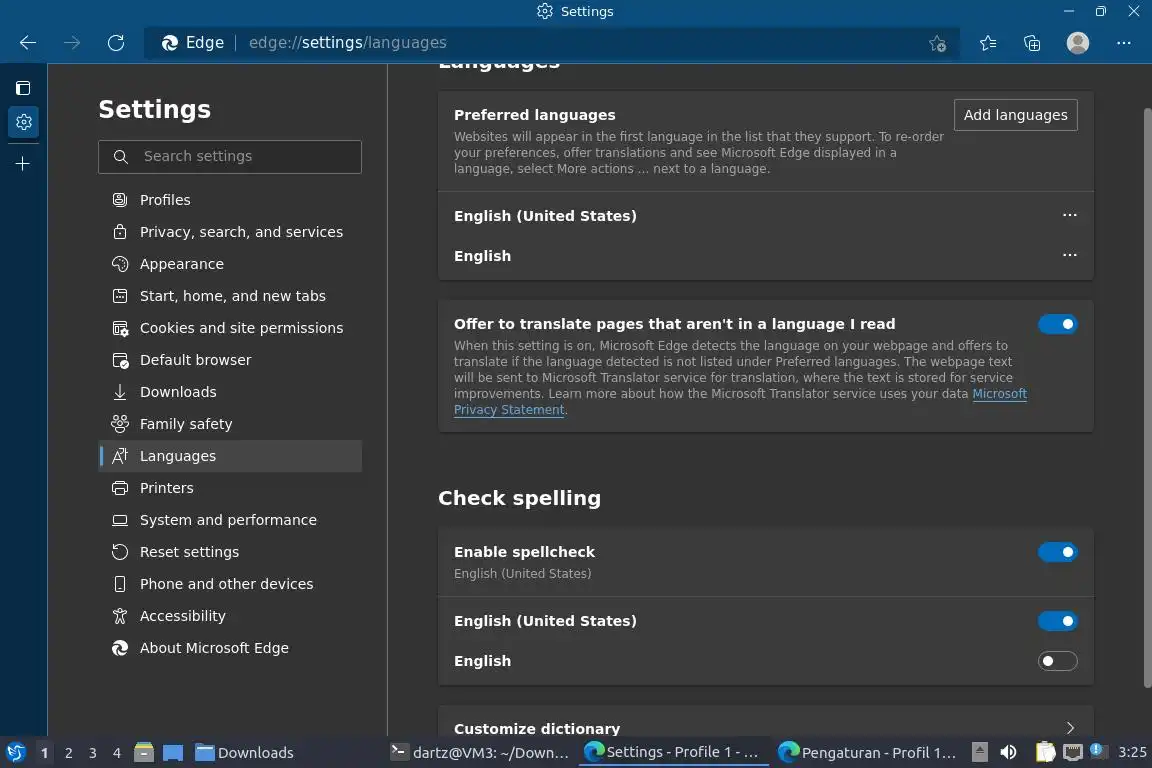Screen dimensions: 1152x768
Task: Open Cookies and site permissions
Action: click(230, 328)
